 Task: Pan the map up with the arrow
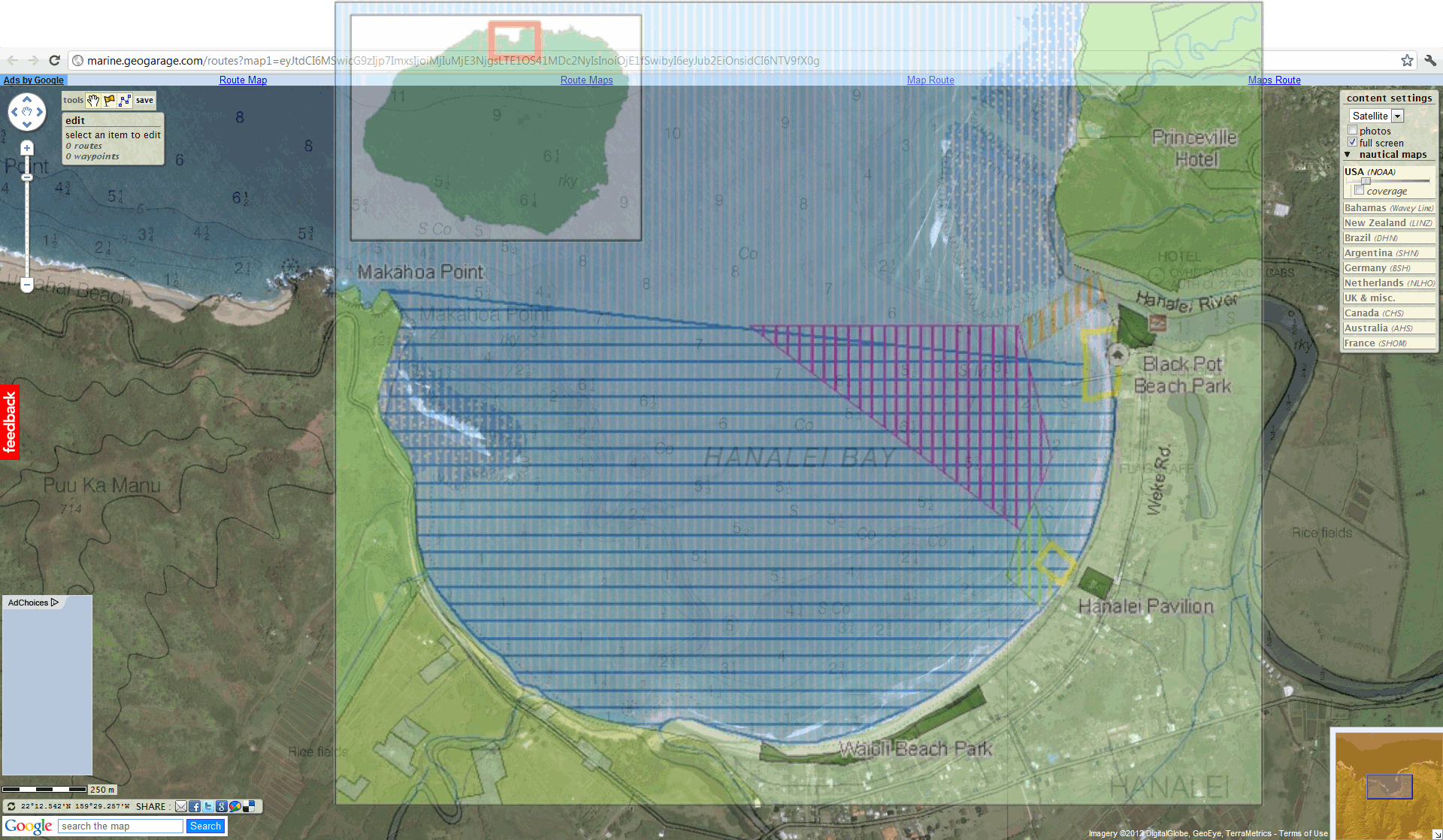tap(27, 99)
